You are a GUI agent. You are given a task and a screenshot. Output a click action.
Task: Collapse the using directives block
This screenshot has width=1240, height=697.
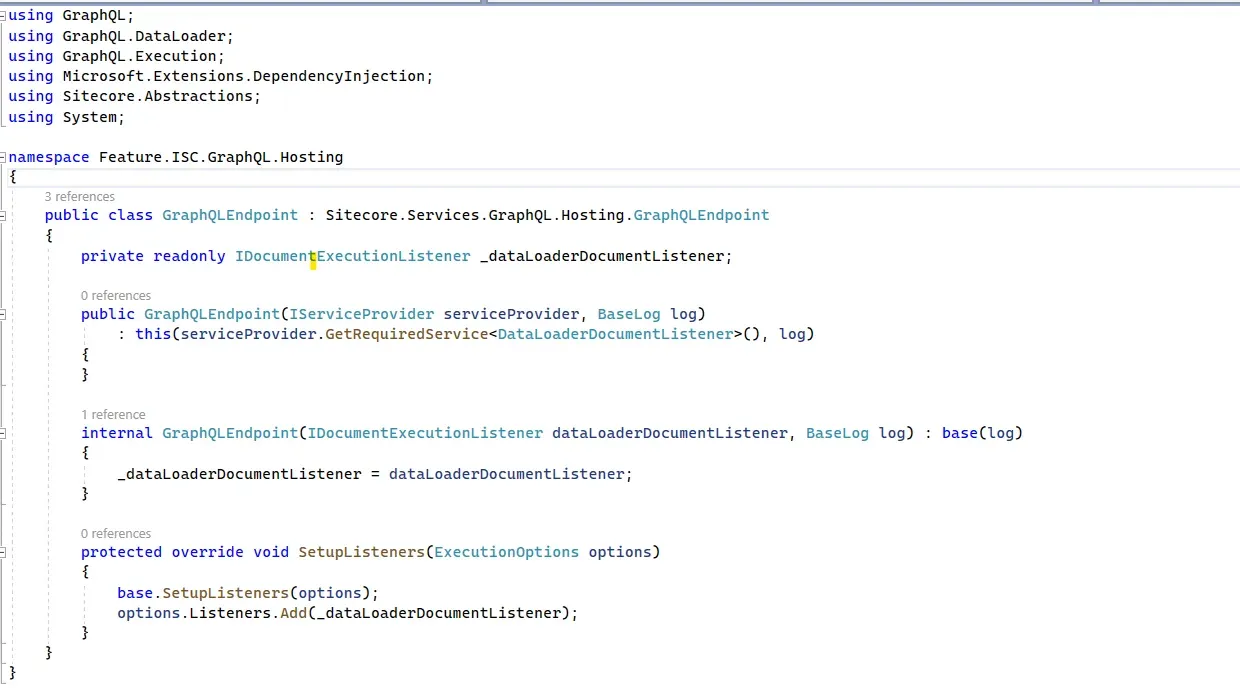click(3, 16)
